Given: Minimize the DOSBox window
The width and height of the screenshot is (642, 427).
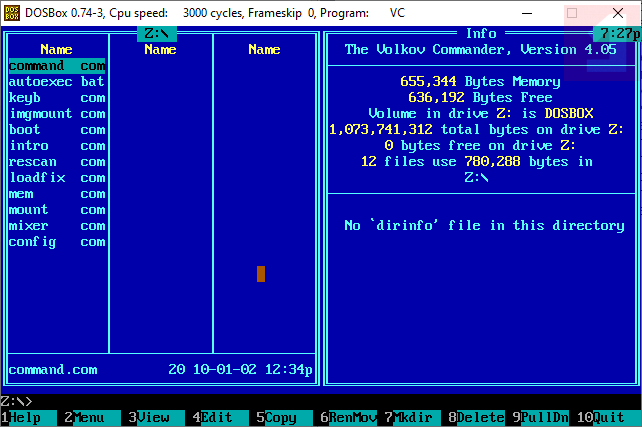Looking at the screenshot, I should point(527,13).
